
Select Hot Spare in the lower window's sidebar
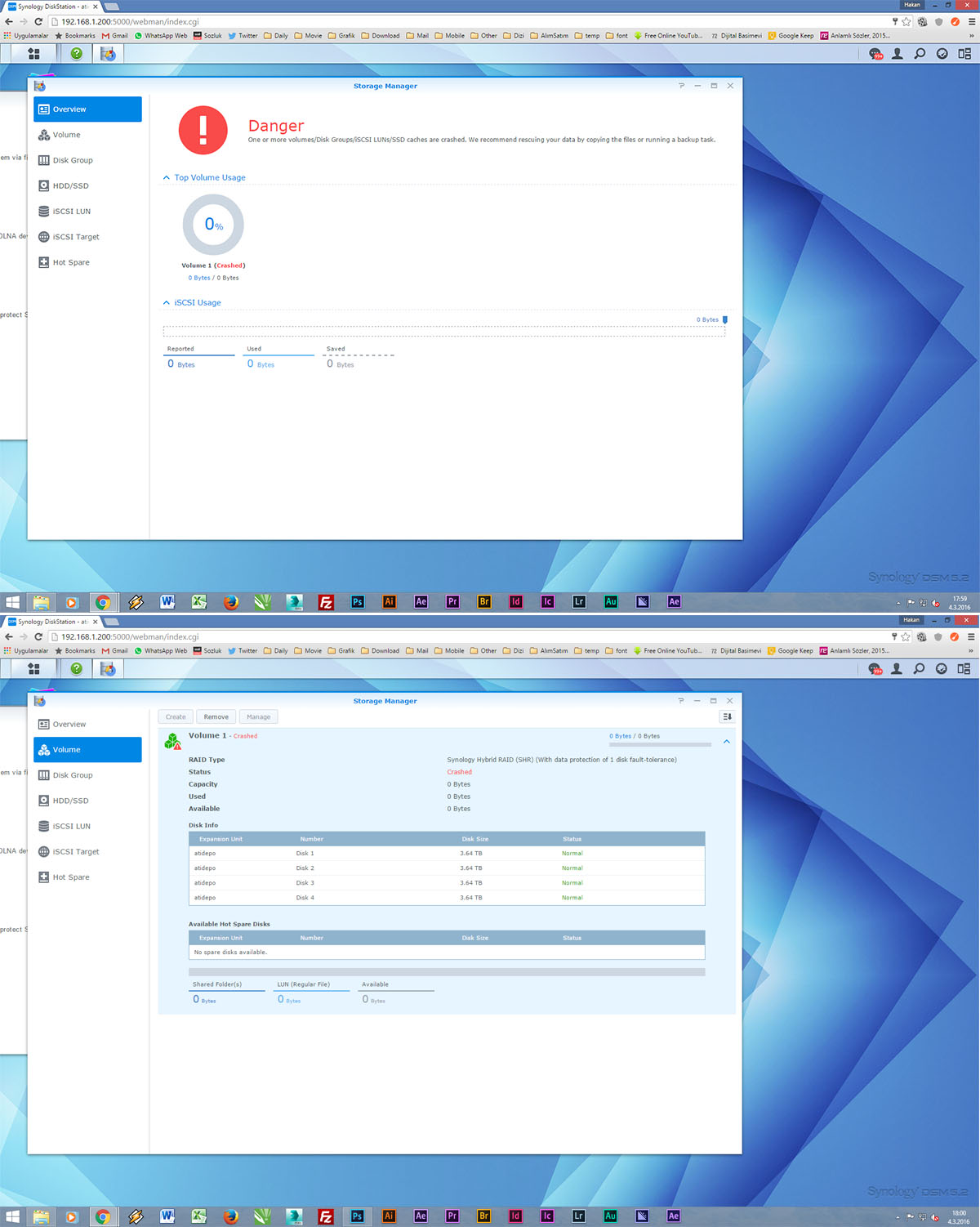71,877
